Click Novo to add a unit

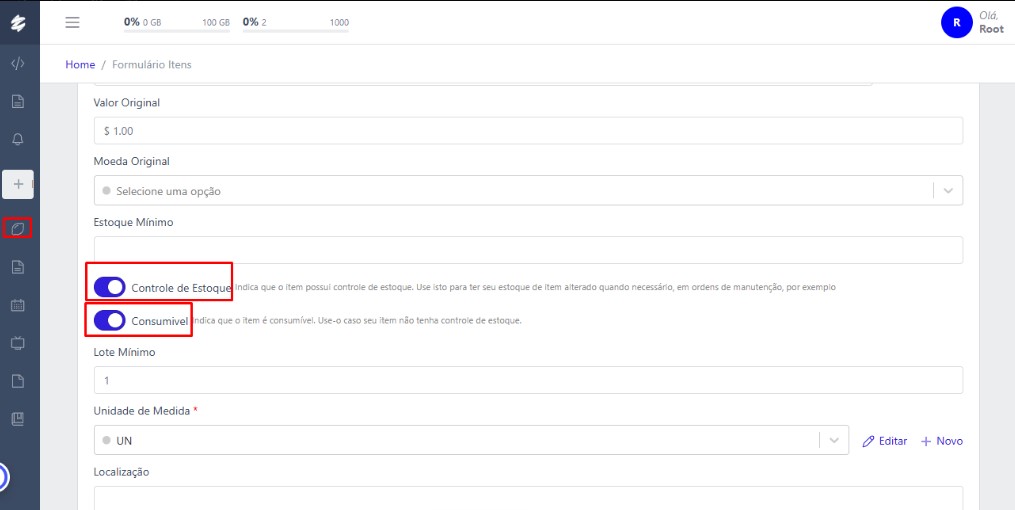(941, 441)
